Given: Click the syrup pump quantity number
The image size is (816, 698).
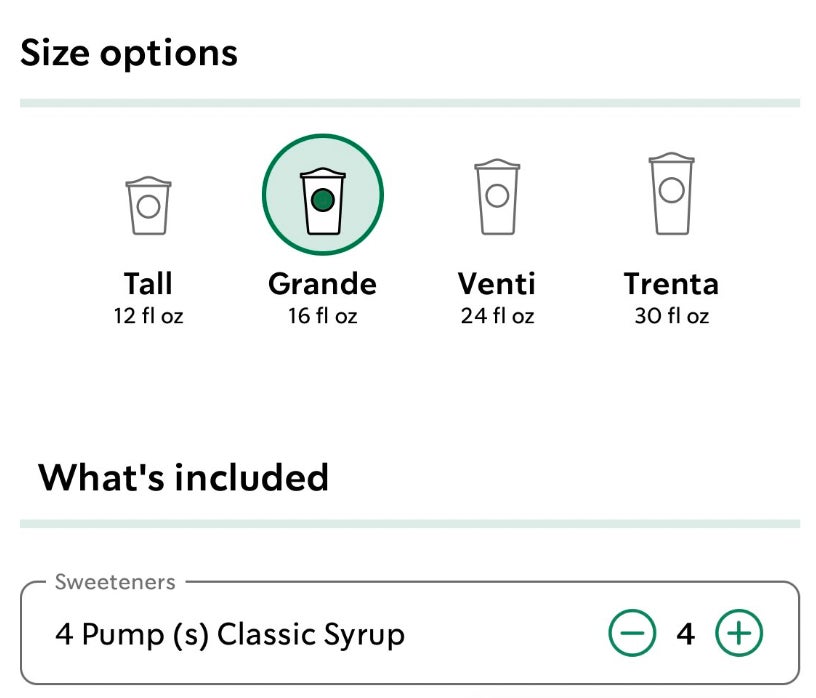Looking at the screenshot, I should point(685,634).
